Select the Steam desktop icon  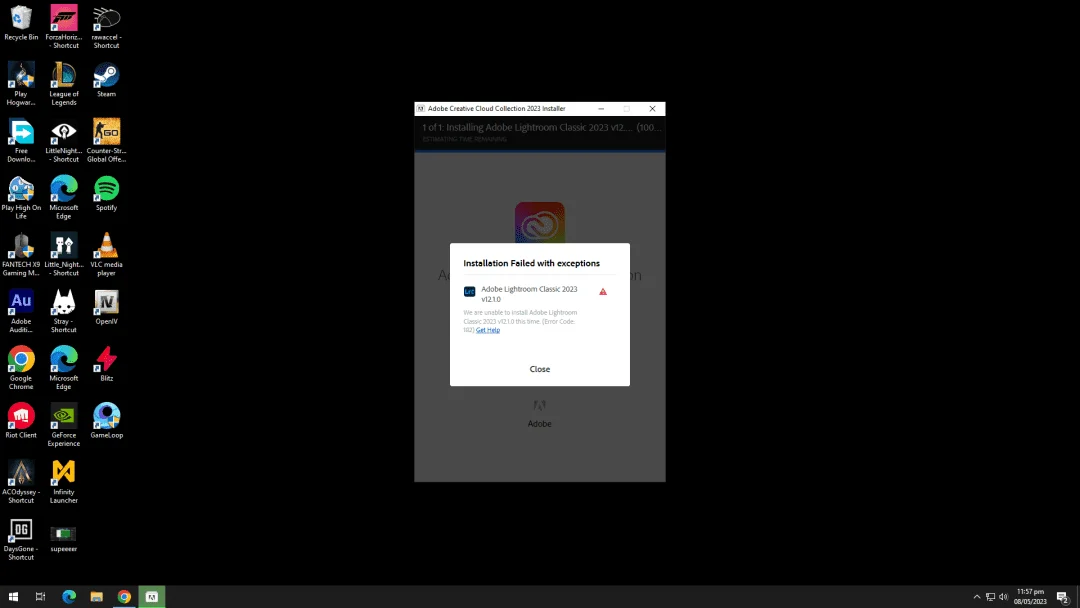click(106, 80)
